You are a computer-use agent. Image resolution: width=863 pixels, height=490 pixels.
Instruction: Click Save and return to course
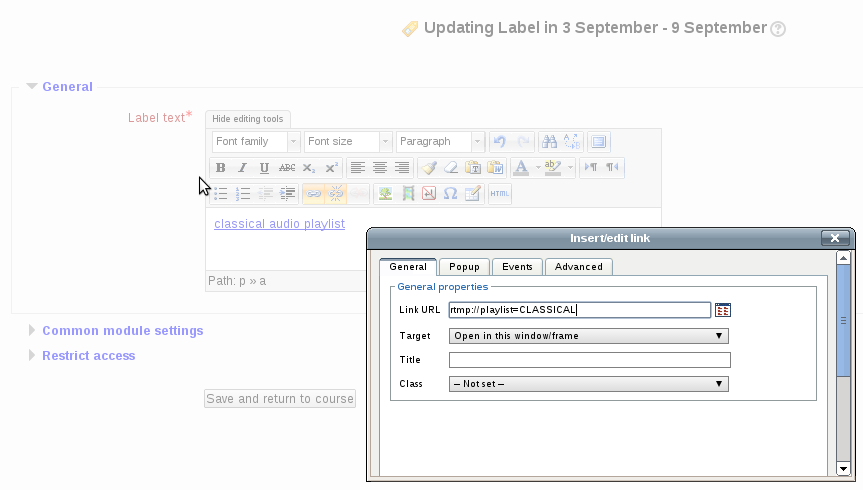point(280,399)
